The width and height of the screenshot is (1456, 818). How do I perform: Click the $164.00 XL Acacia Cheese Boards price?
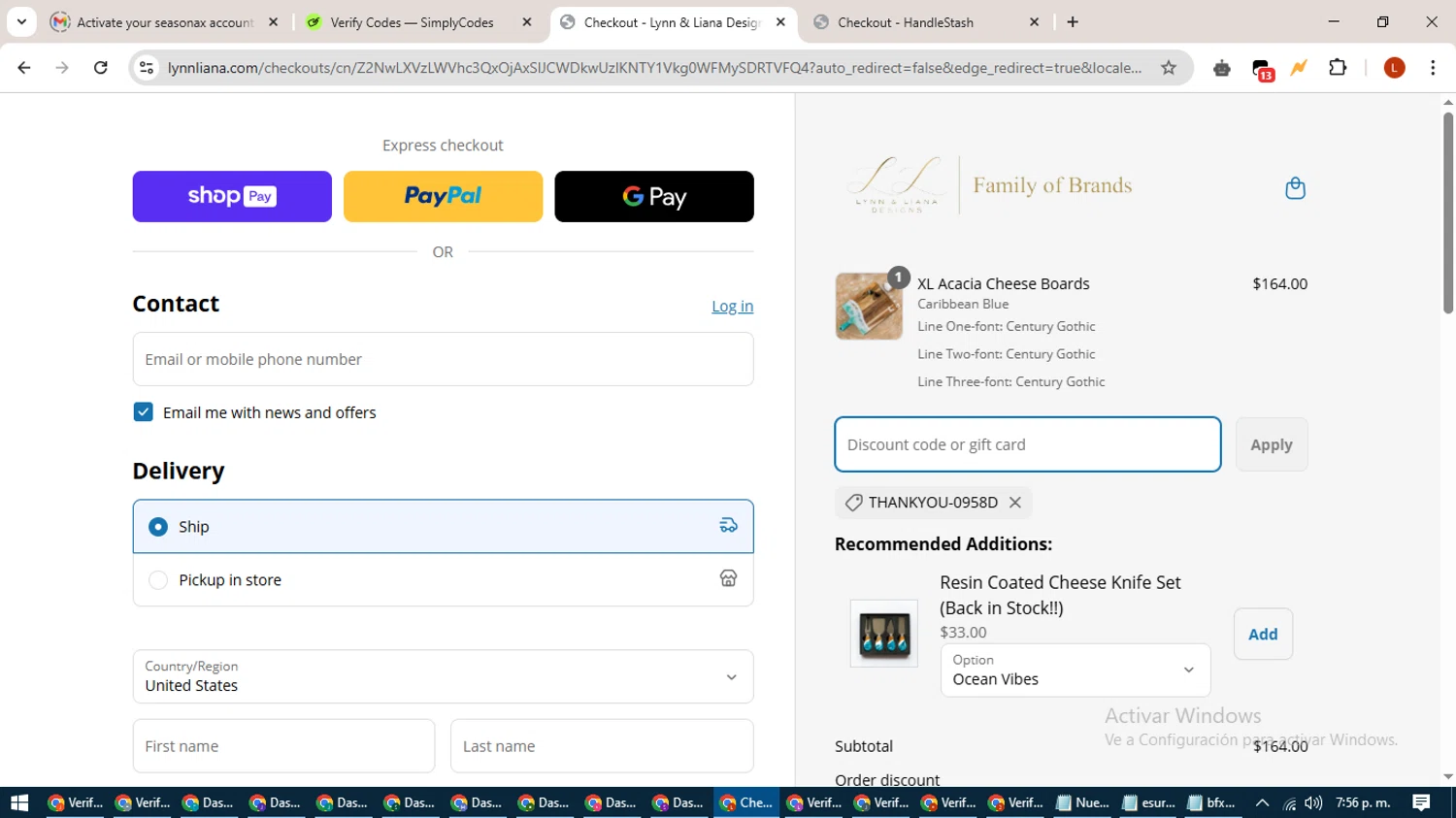pos(1279,284)
